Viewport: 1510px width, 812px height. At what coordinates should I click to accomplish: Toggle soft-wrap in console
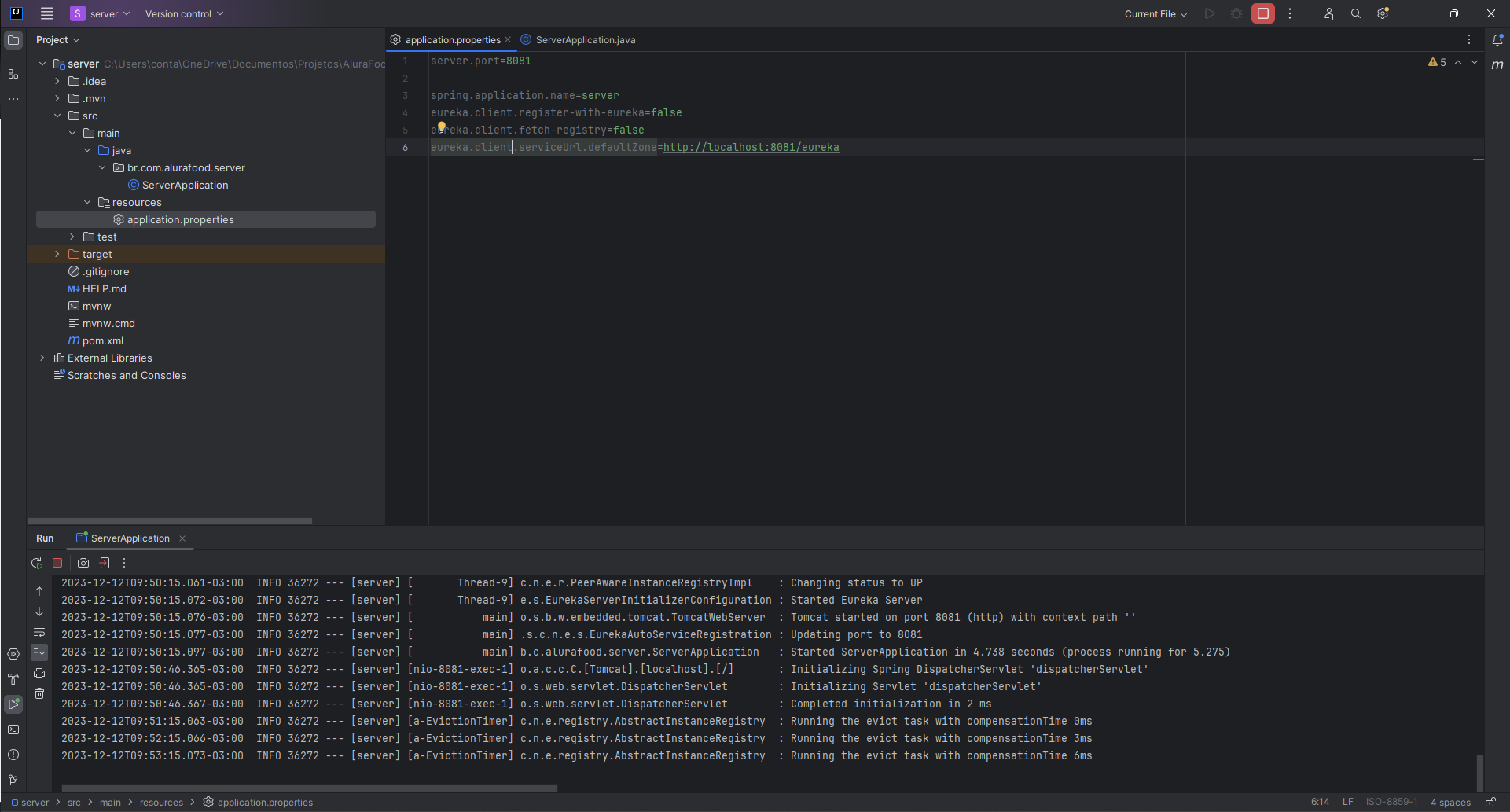click(x=39, y=632)
